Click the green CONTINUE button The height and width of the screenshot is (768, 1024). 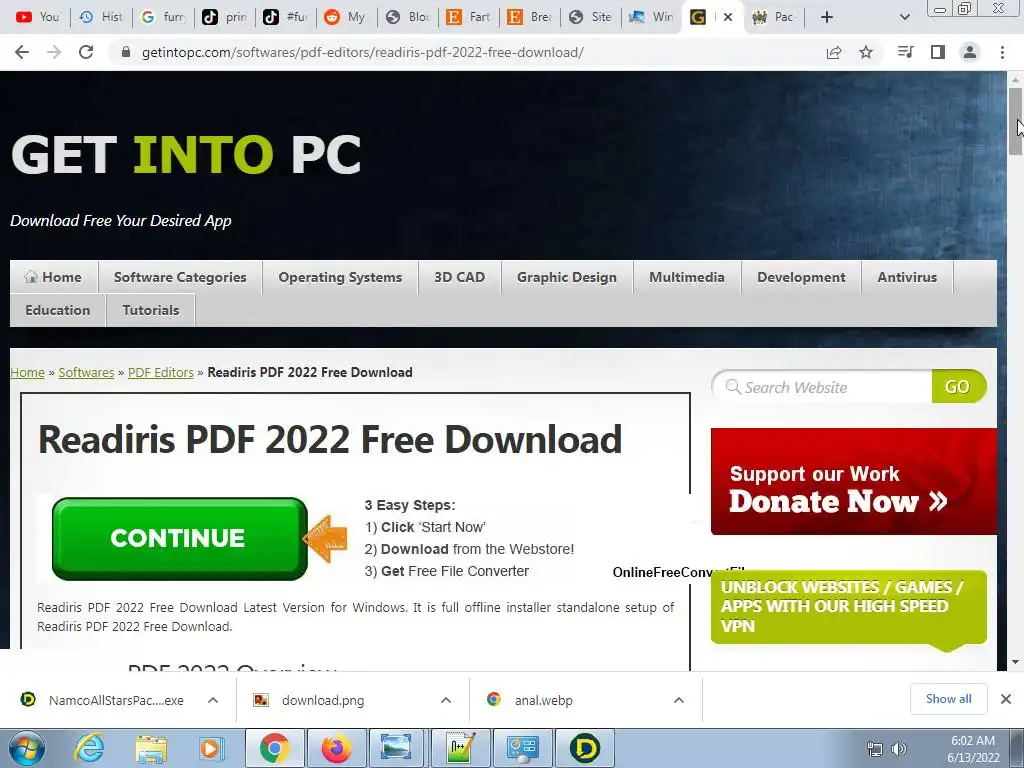tap(180, 539)
